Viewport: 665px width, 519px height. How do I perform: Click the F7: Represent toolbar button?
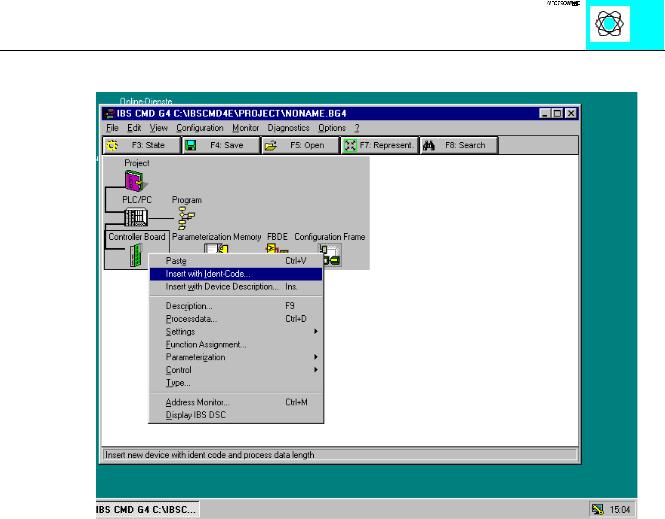pos(380,145)
